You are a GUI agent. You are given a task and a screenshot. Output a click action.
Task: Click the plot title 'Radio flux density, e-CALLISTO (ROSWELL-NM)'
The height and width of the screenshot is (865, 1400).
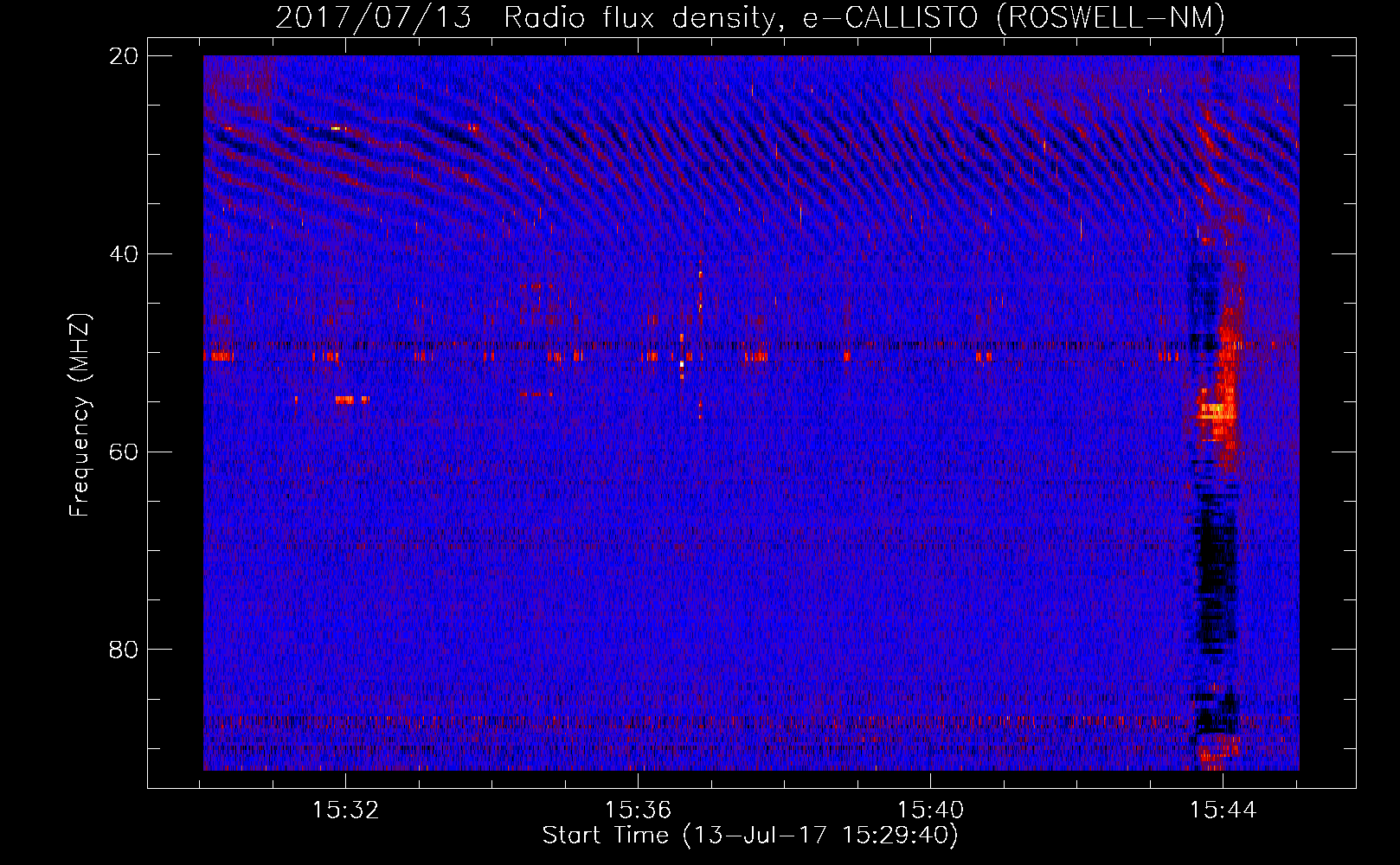click(864, 17)
